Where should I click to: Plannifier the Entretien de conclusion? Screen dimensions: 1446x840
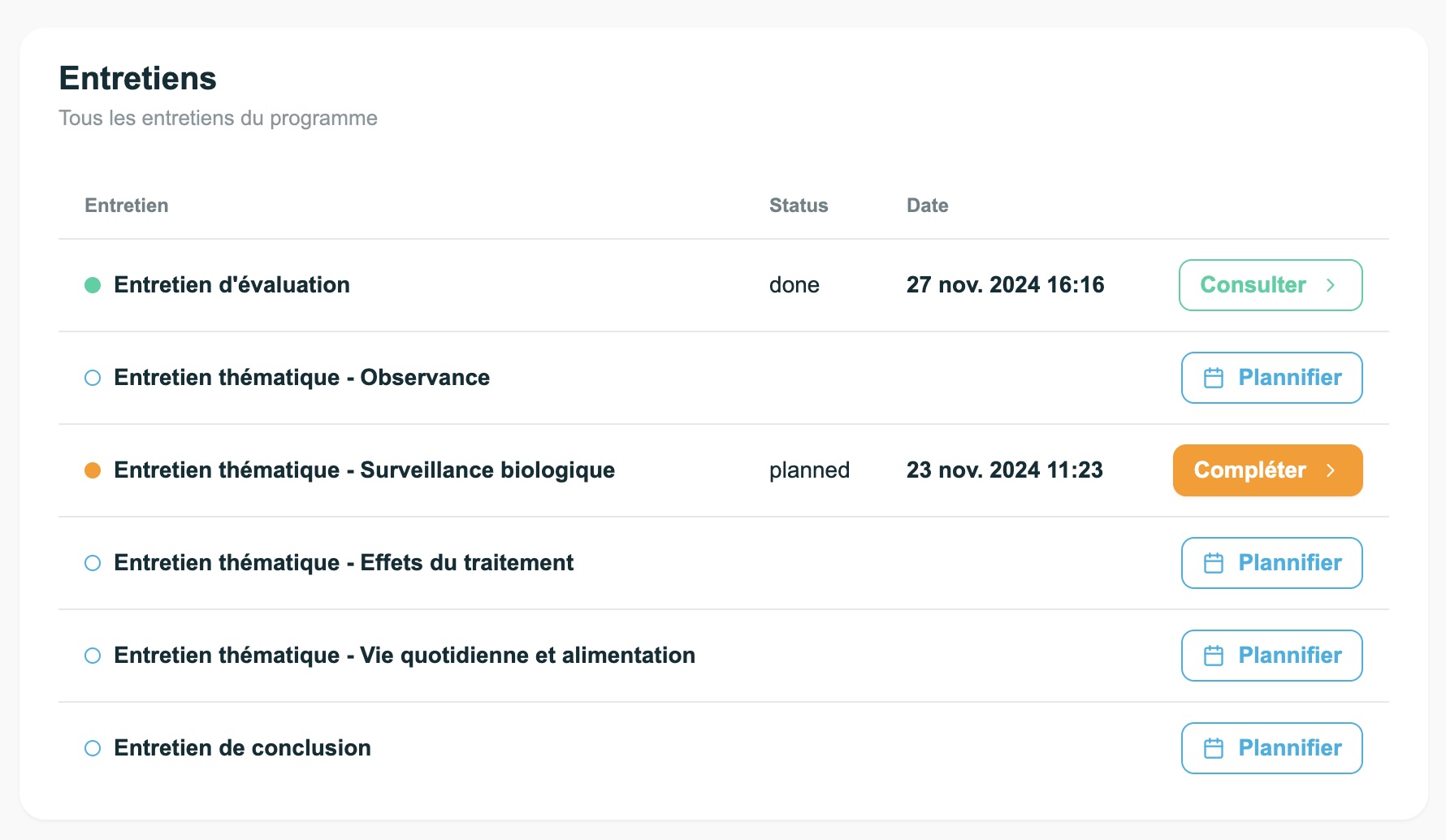[x=1271, y=748]
